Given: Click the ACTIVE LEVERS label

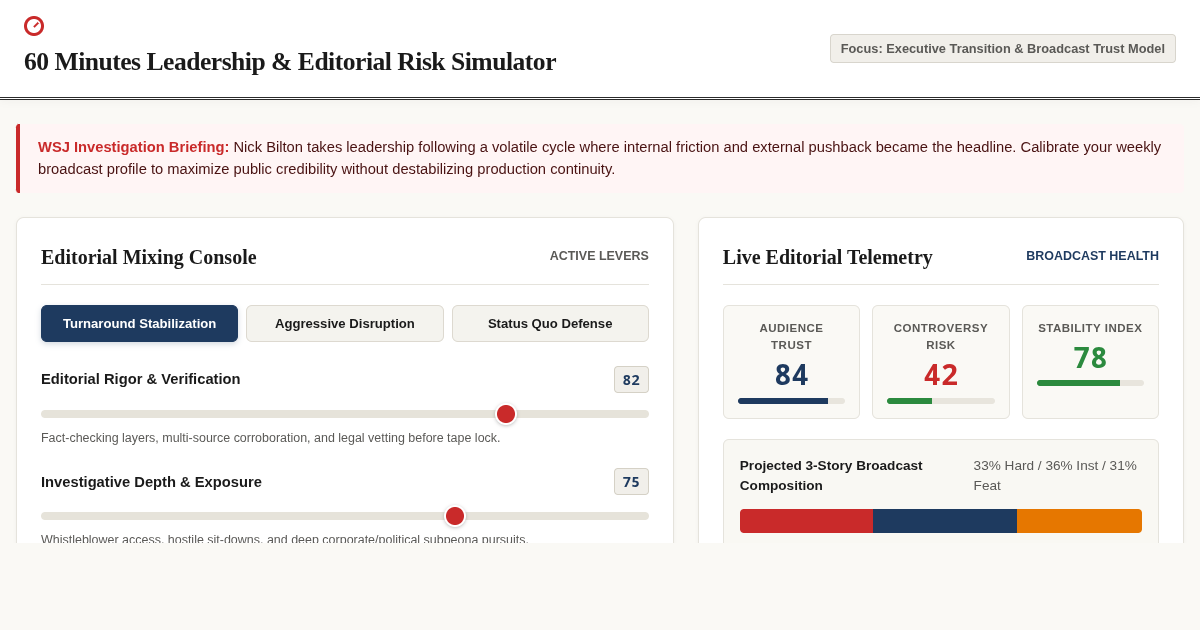Looking at the screenshot, I should coord(599,256).
